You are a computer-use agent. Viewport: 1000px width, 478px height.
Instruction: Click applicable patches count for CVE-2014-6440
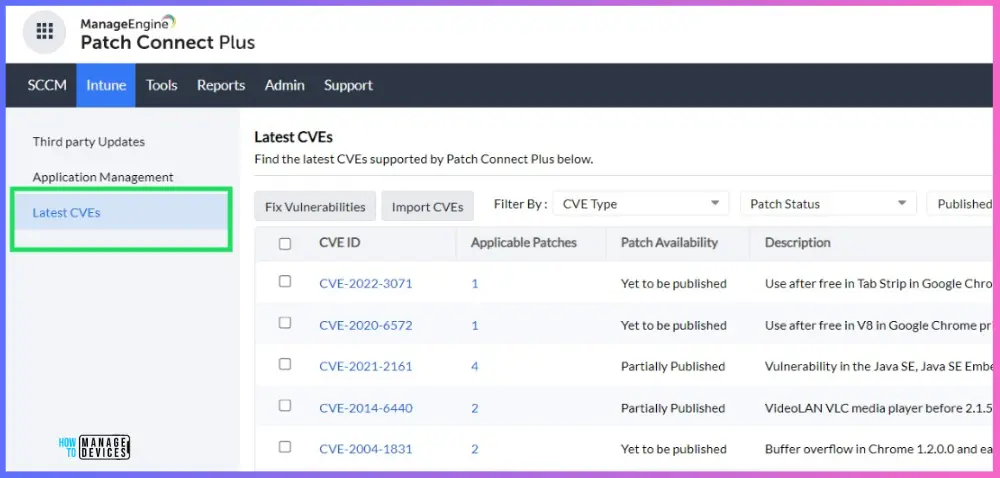[474, 408]
